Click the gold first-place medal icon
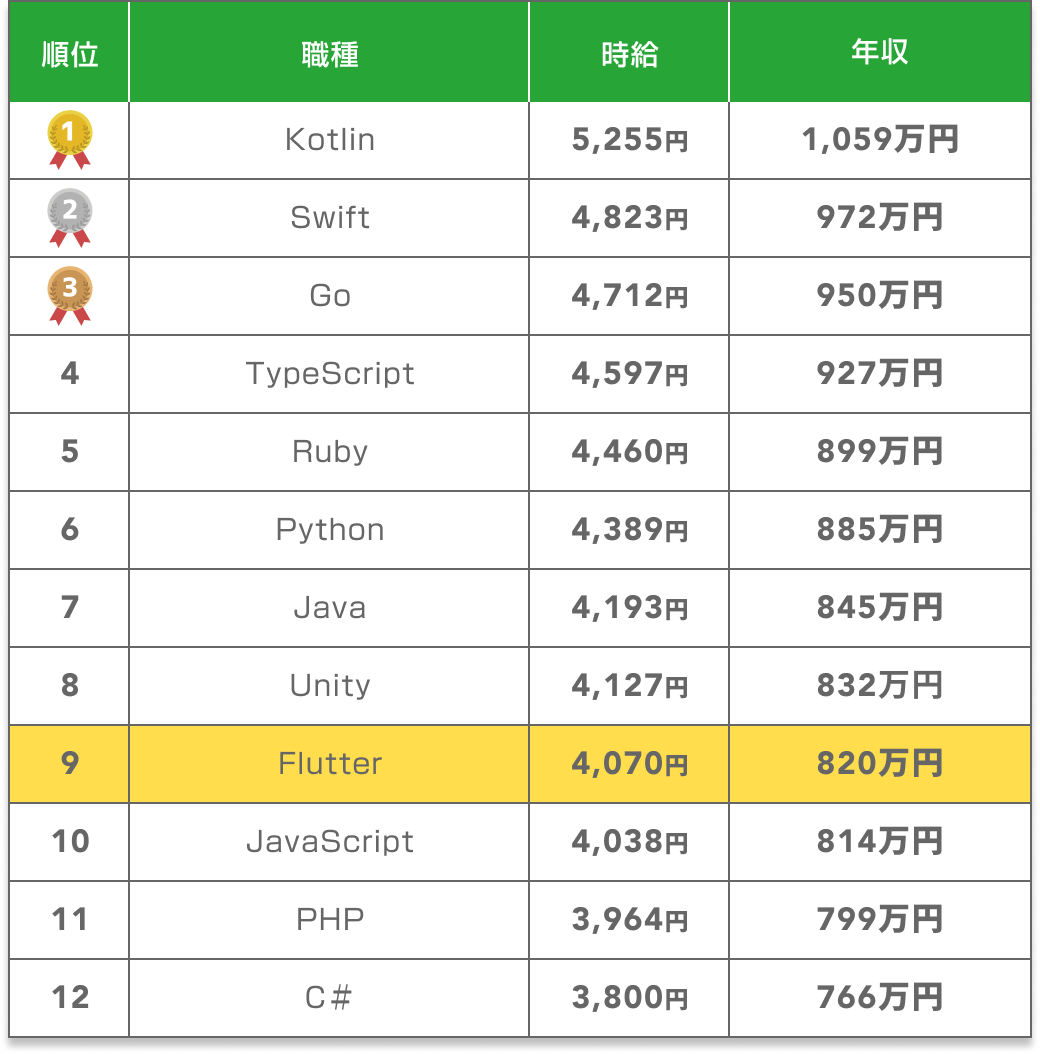Image resolution: width=1040 pixels, height=1054 pixels. [70, 138]
